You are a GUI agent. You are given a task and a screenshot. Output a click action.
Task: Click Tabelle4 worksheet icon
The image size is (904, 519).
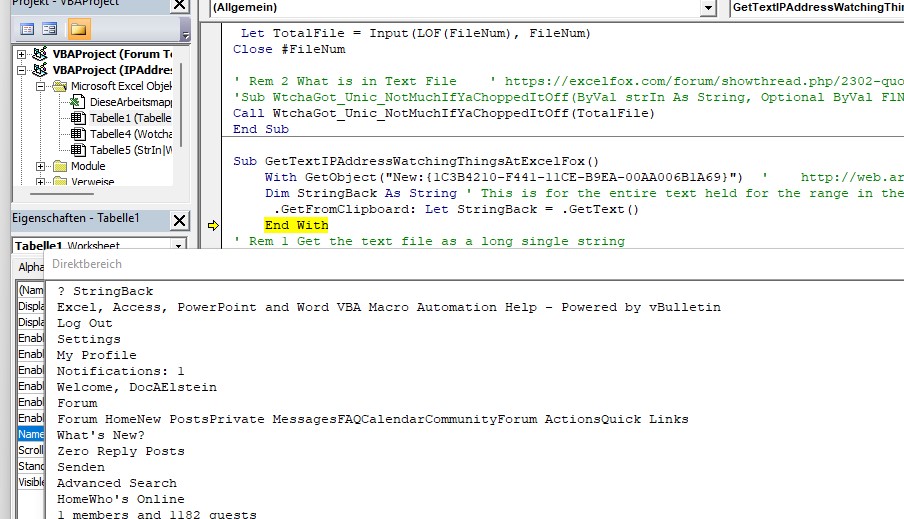78,134
